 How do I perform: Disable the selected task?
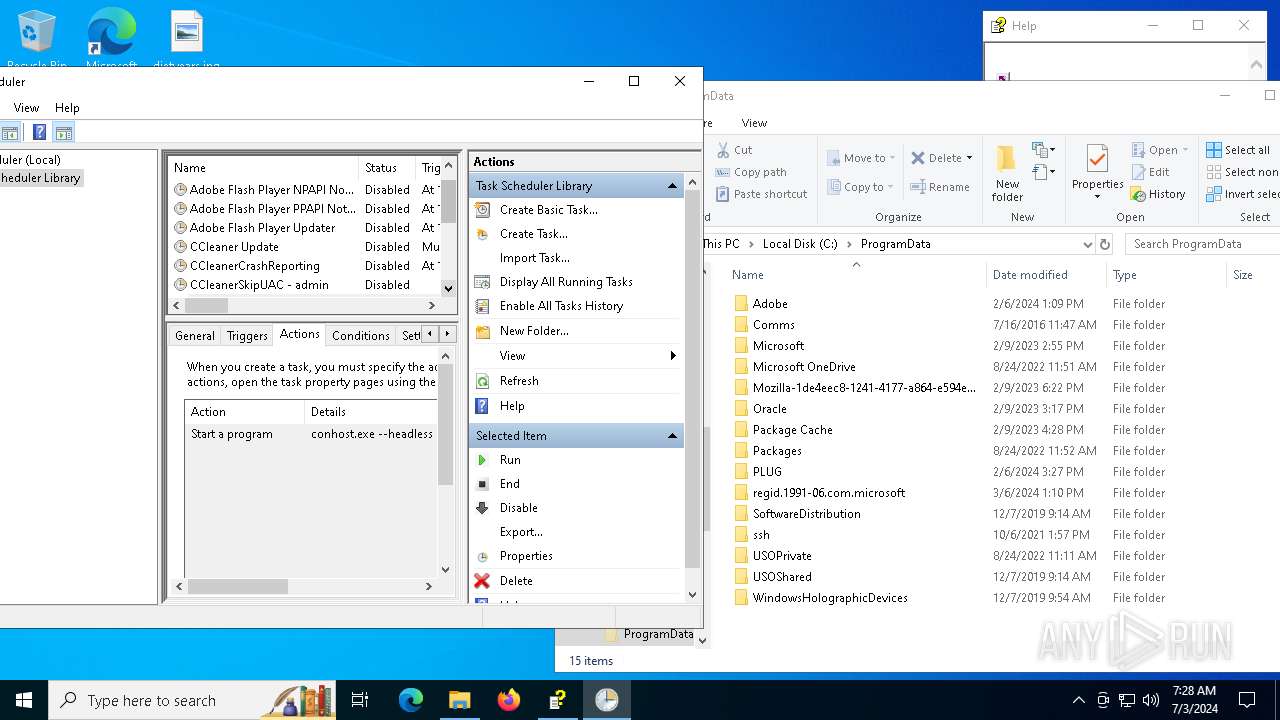(x=519, y=508)
